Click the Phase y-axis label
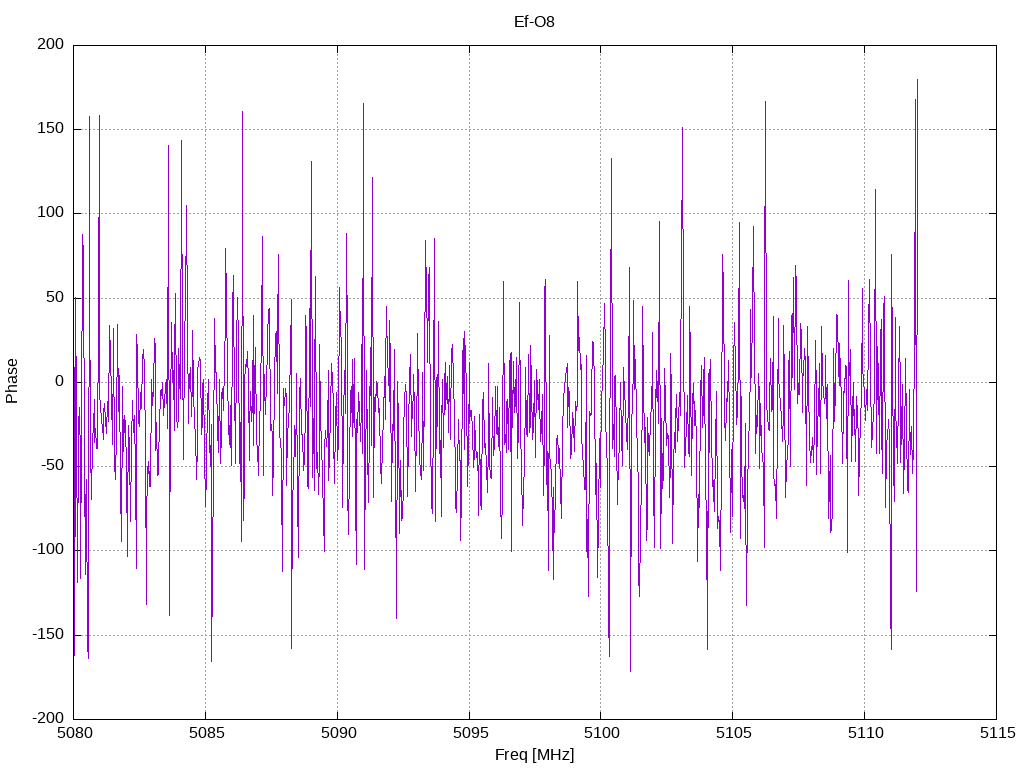 click(12, 381)
